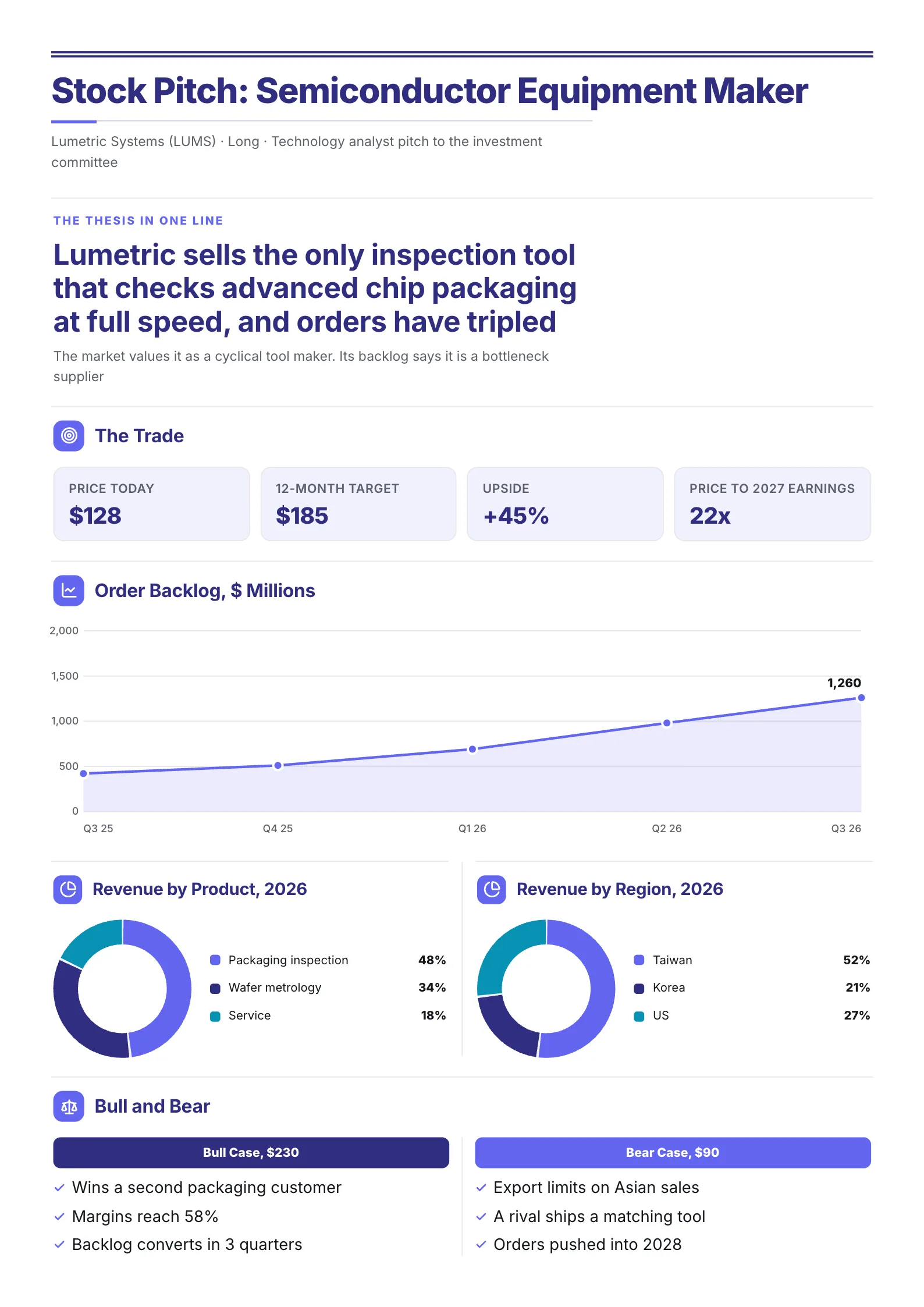Click the checkmark next to Export limits on Asian sales

481,1188
